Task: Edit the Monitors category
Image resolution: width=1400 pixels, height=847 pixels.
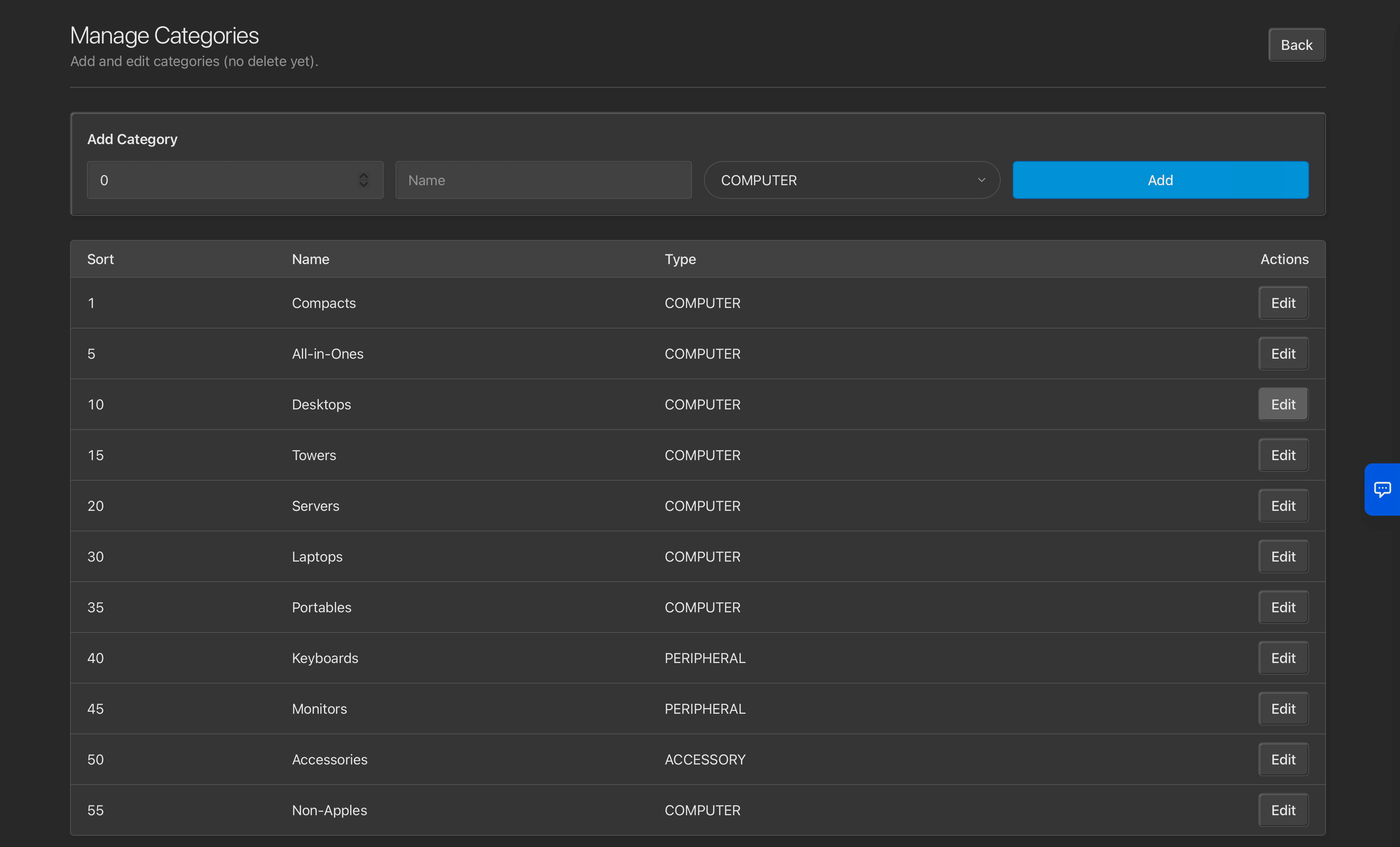Action: click(x=1282, y=709)
